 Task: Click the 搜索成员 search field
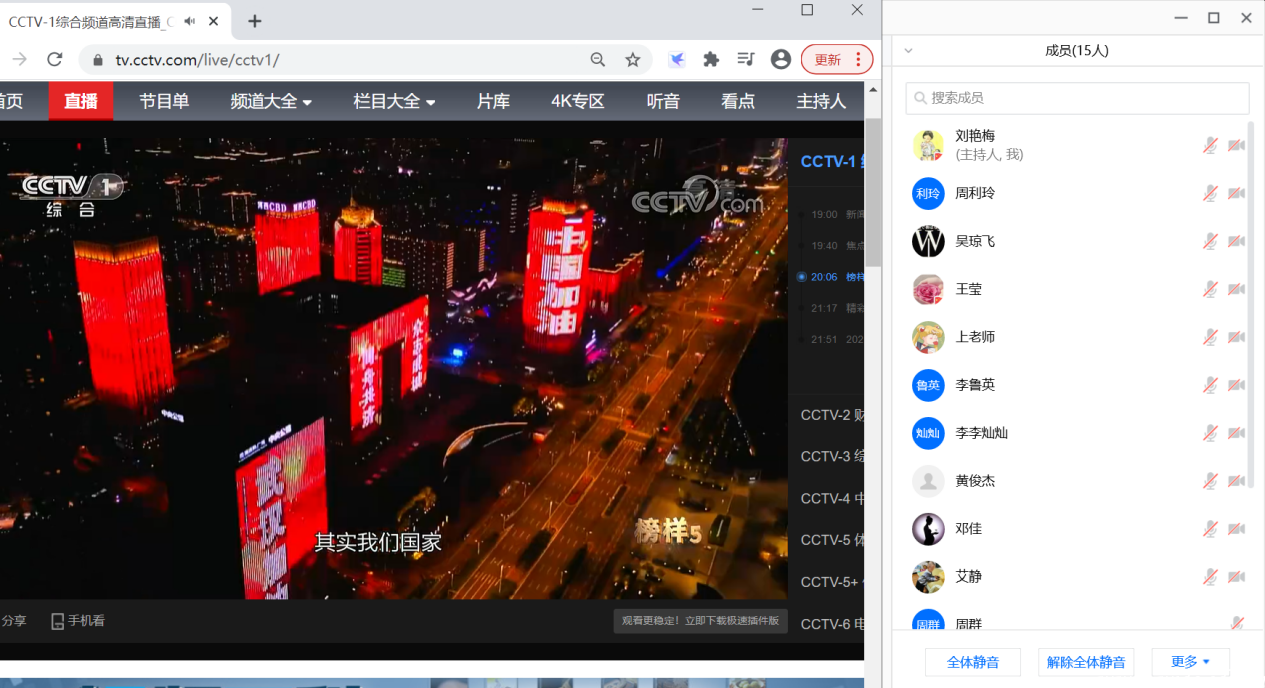coord(1077,98)
